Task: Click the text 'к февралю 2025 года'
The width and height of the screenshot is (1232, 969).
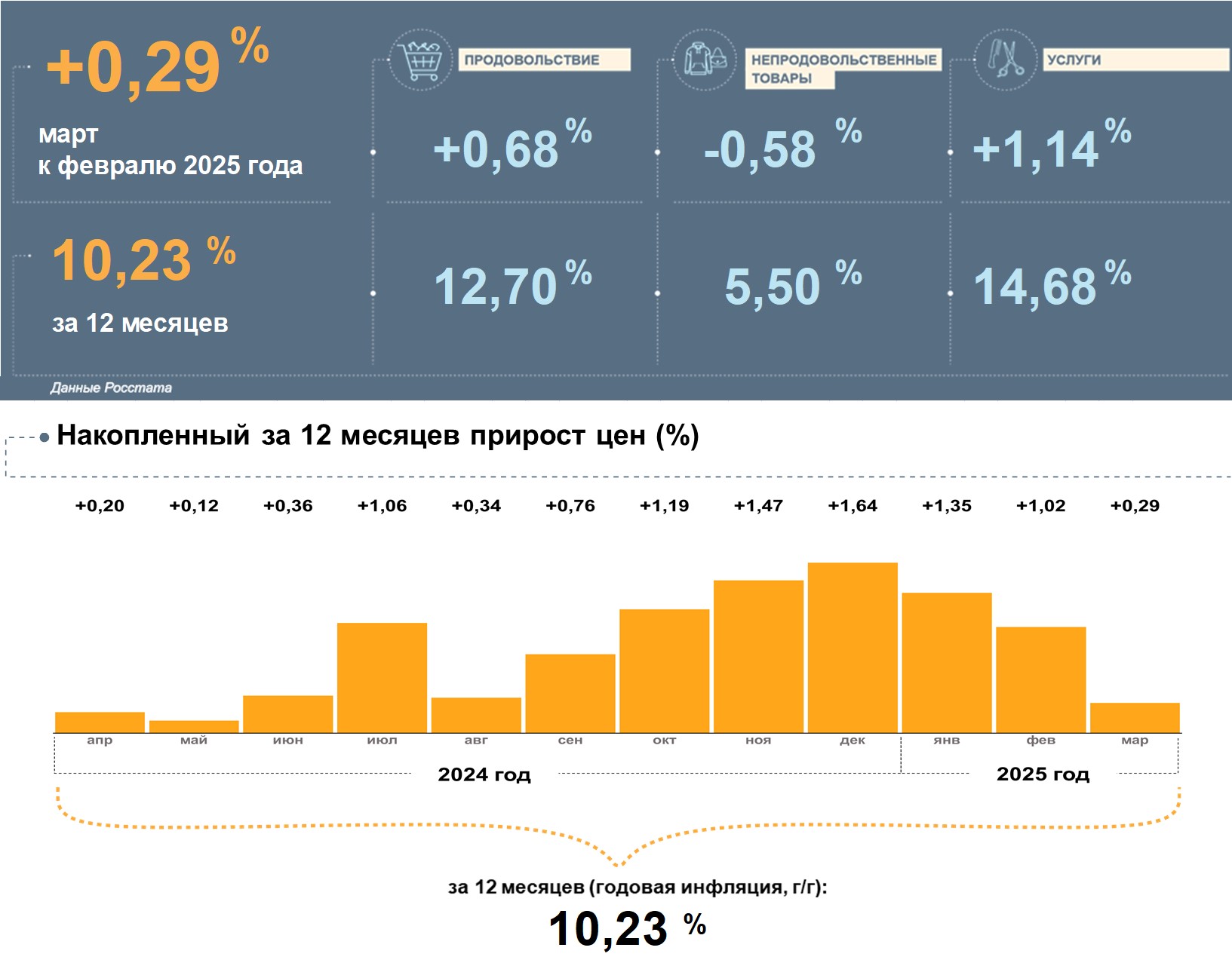Action: pyautogui.click(x=171, y=165)
